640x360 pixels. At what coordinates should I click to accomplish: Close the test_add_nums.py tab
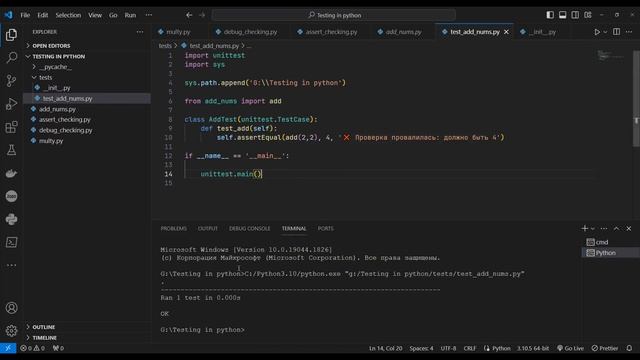[507, 32]
